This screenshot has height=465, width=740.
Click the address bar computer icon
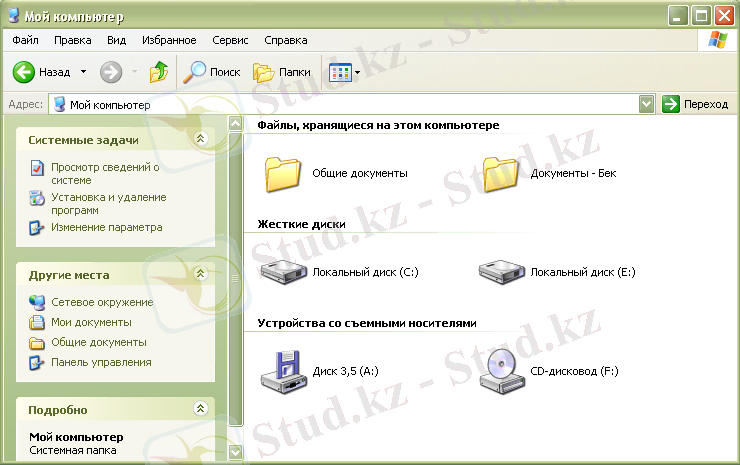pos(59,104)
